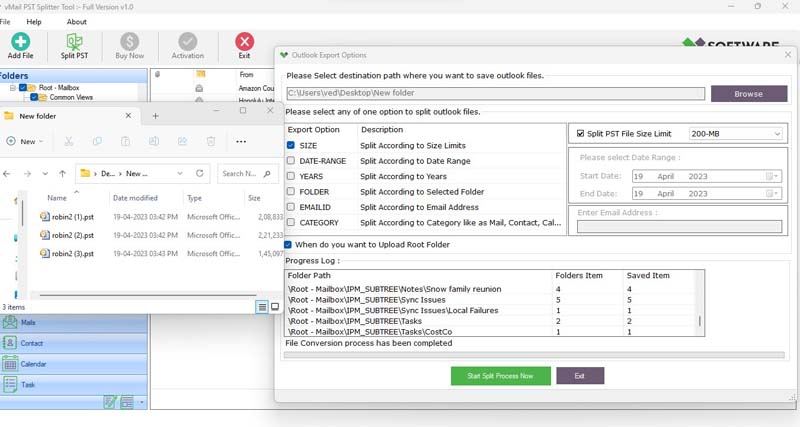Toggle Split PST File Size Limit checkbox
The width and height of the screenshot is (800, 427).
pyautogui.click(x=580, y=134)
